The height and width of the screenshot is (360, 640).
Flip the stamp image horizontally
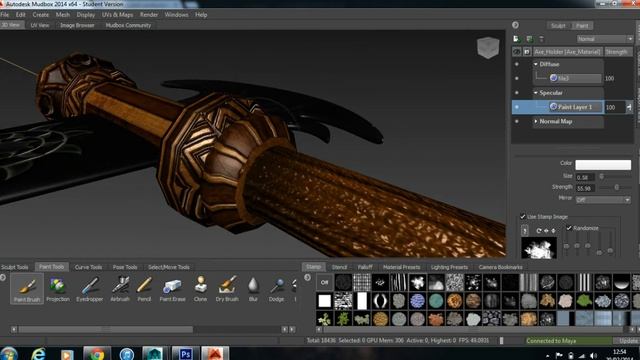(x=546, y=231)
